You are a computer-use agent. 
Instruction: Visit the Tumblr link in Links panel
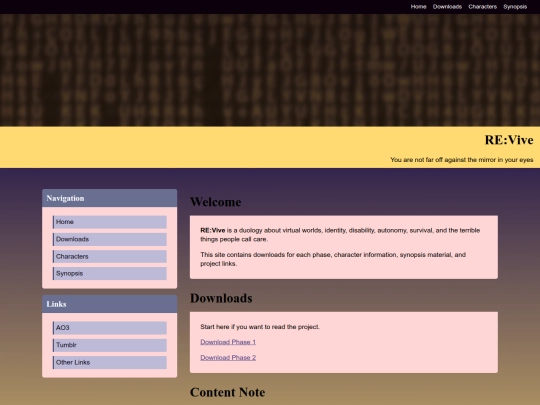110,345
